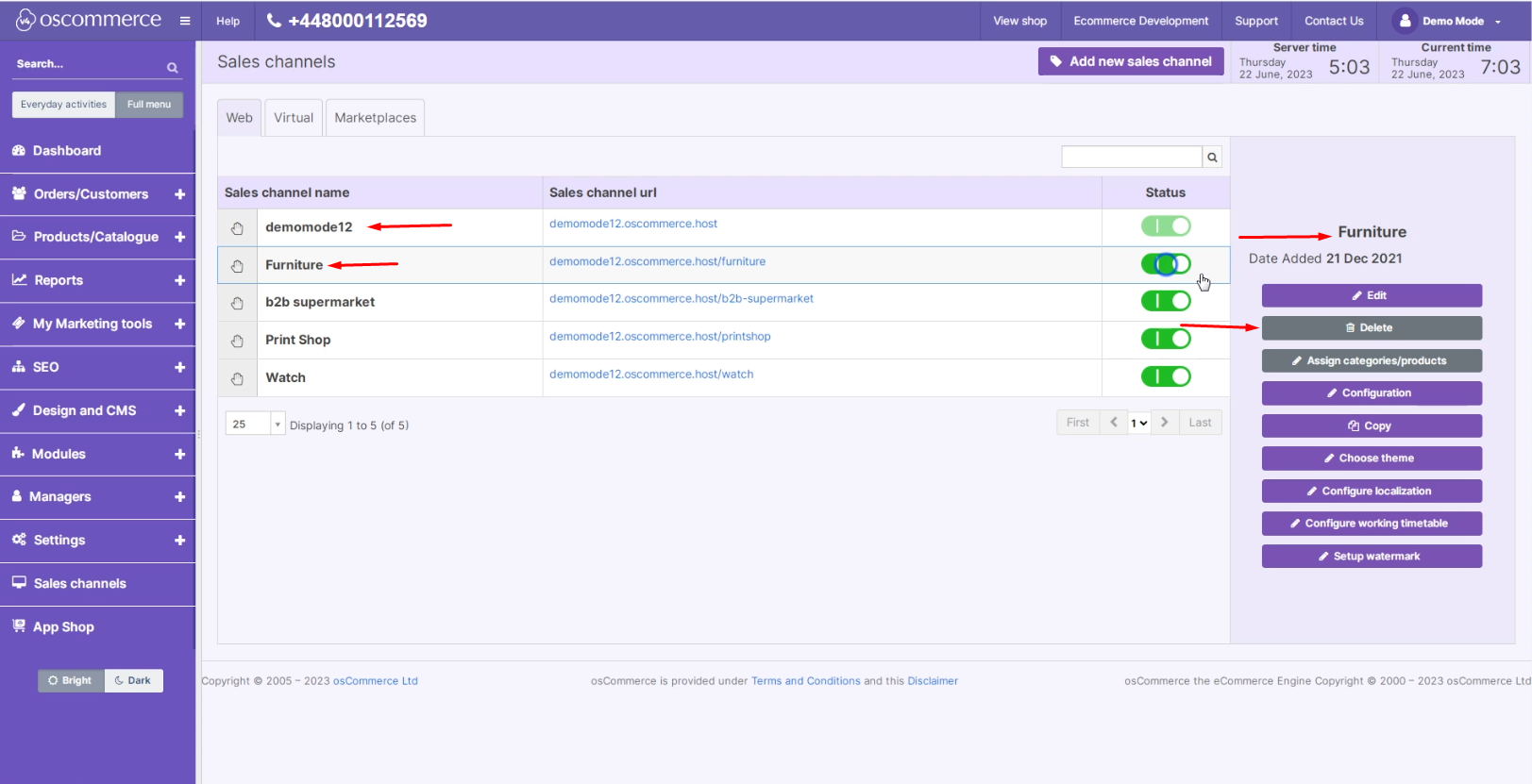This screenshot has height=784, width=1532.
Task: Click the Edit button for Furniture
Action: click(1372, 295)
